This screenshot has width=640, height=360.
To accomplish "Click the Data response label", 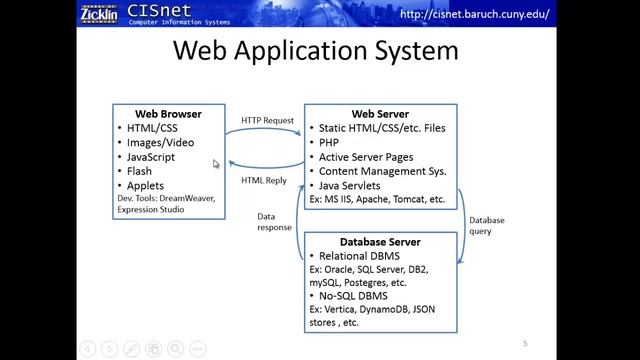I will [x=274, y=222].
